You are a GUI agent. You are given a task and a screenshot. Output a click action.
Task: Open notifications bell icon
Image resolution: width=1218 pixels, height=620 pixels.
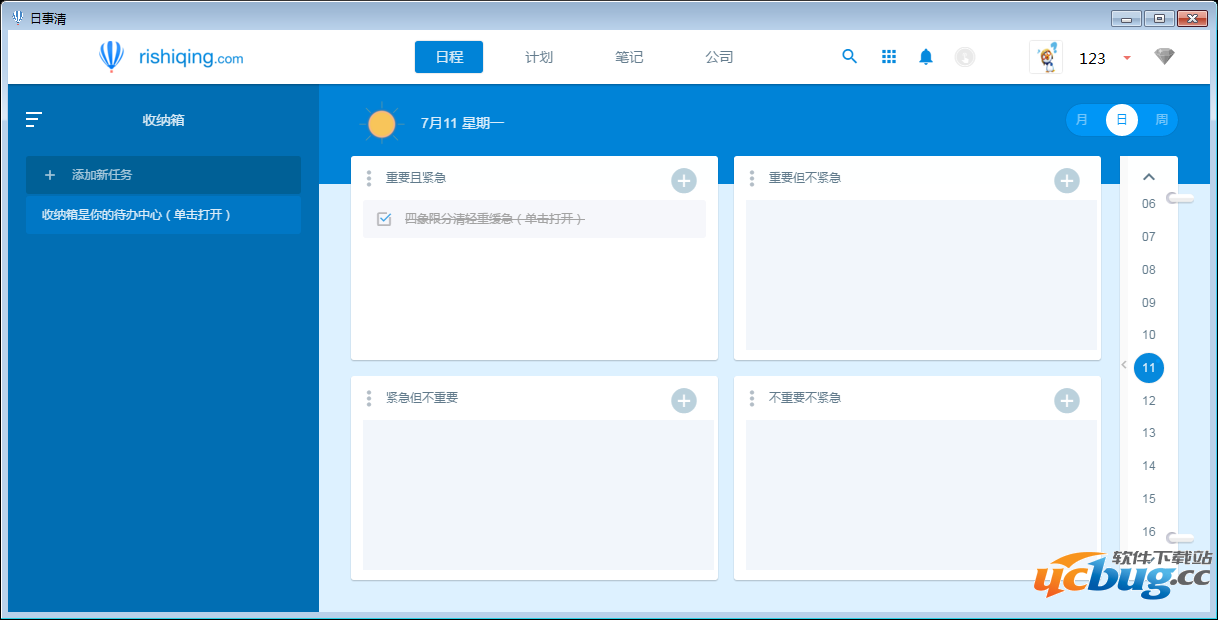coord(926,57)
